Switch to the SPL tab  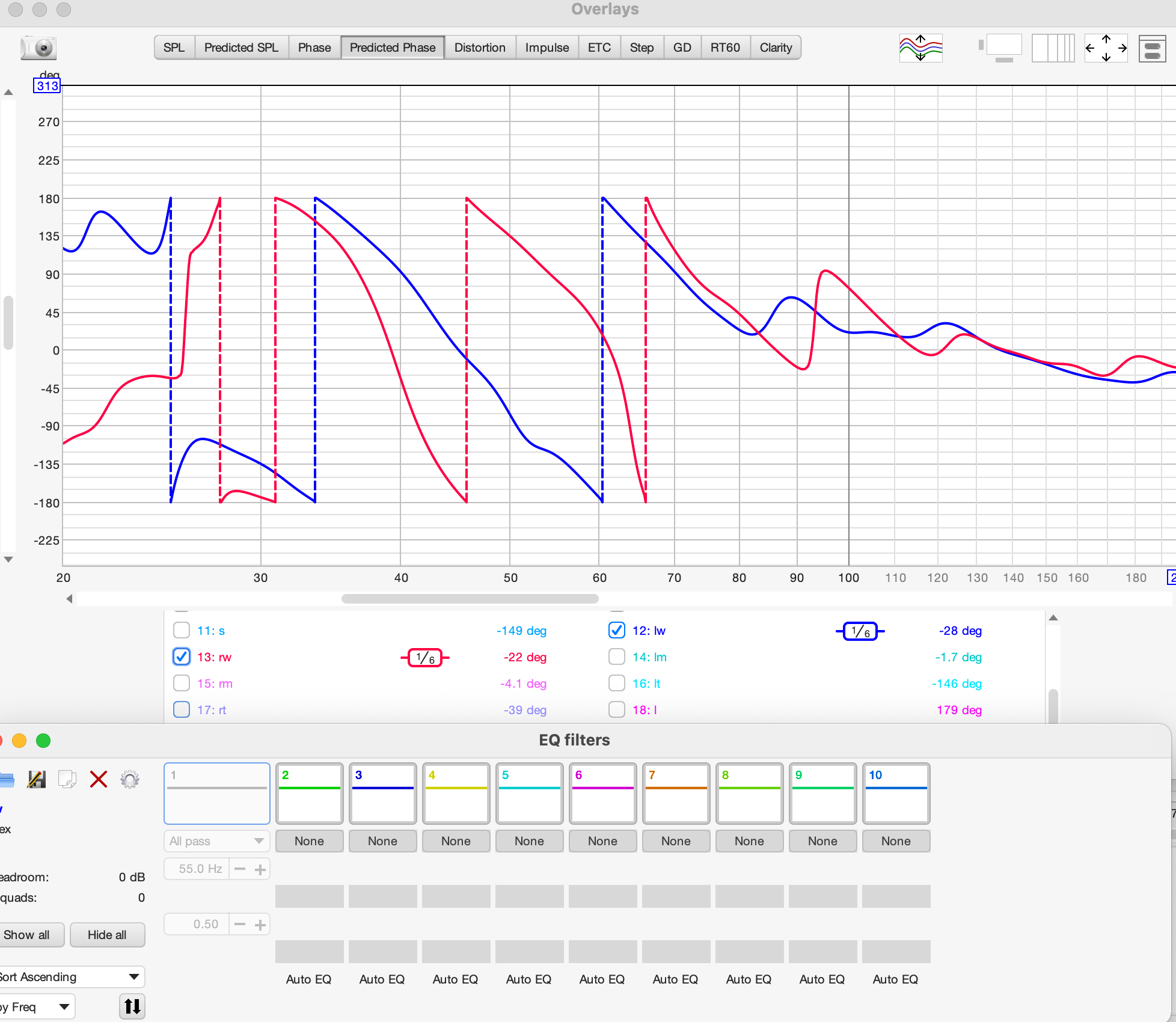click(x=174, y=47)
